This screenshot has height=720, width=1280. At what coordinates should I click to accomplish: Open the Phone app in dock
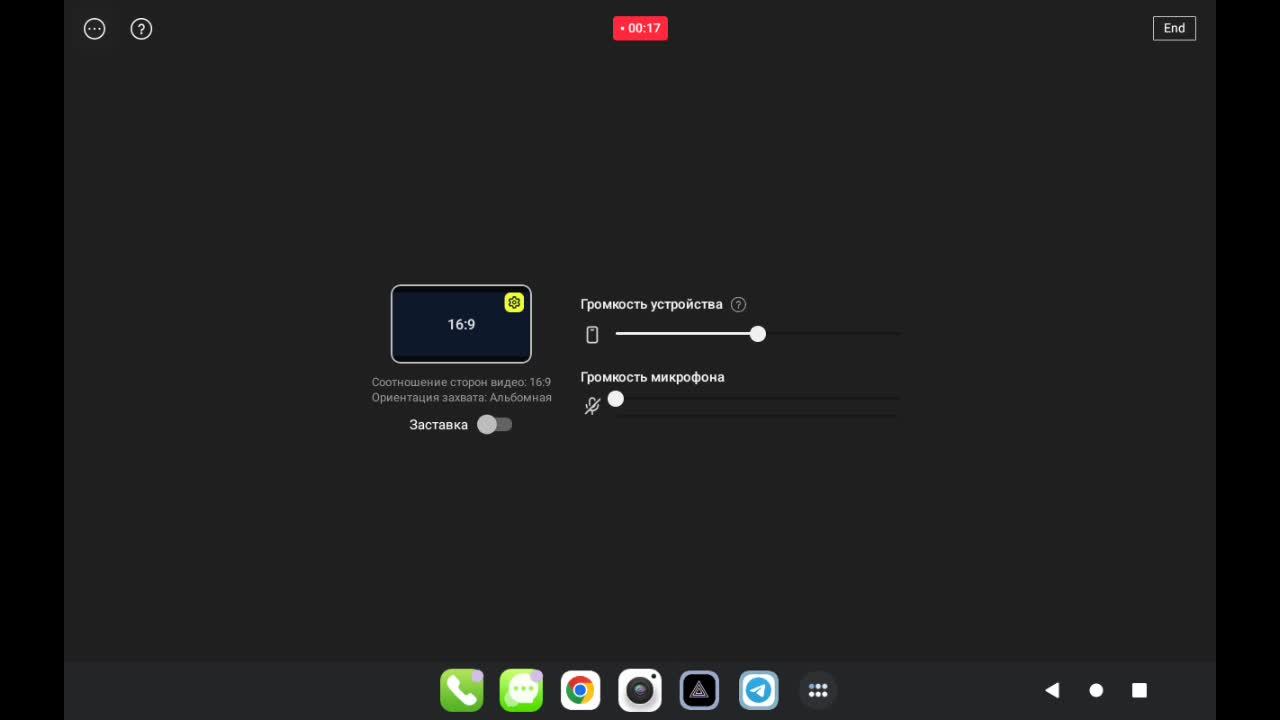pyautogui.click(x=462, y=690)
